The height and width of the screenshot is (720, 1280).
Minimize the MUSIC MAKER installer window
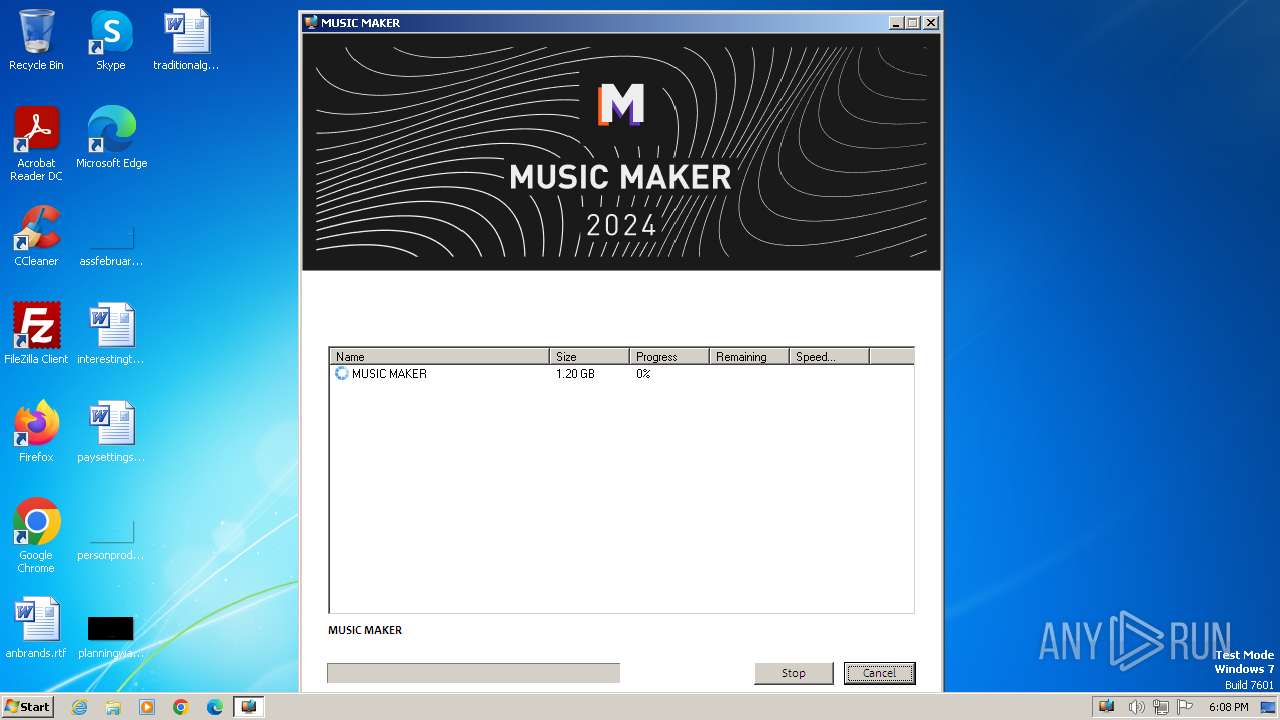(895, 22)
